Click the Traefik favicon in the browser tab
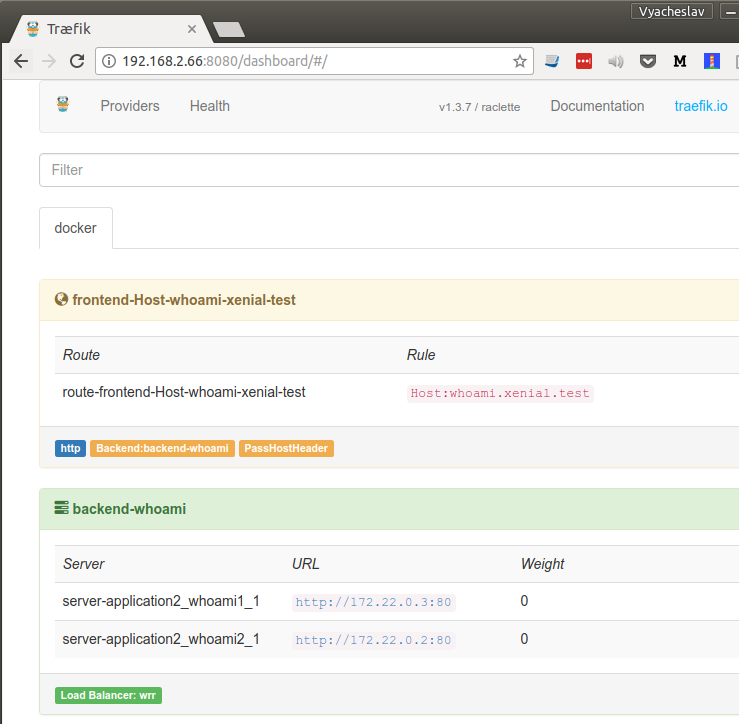The height and width of the screenshot is (724, 739). pos(33,29)
